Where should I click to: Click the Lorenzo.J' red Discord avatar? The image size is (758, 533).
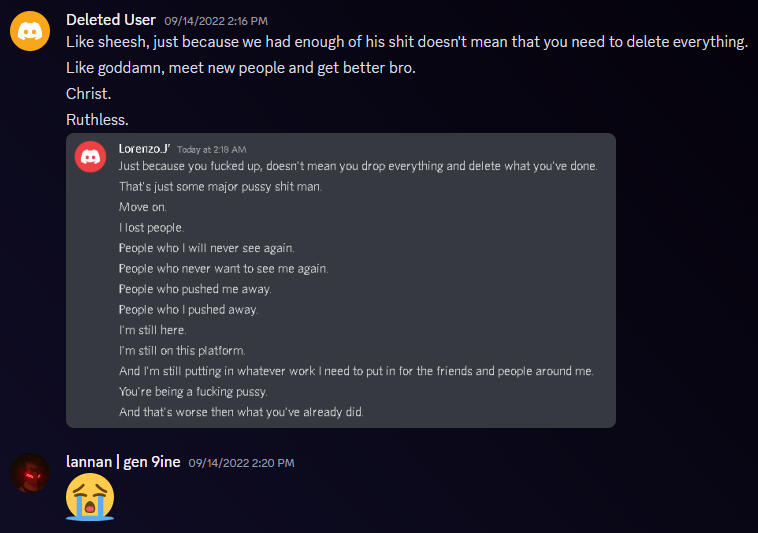(90, 157)
